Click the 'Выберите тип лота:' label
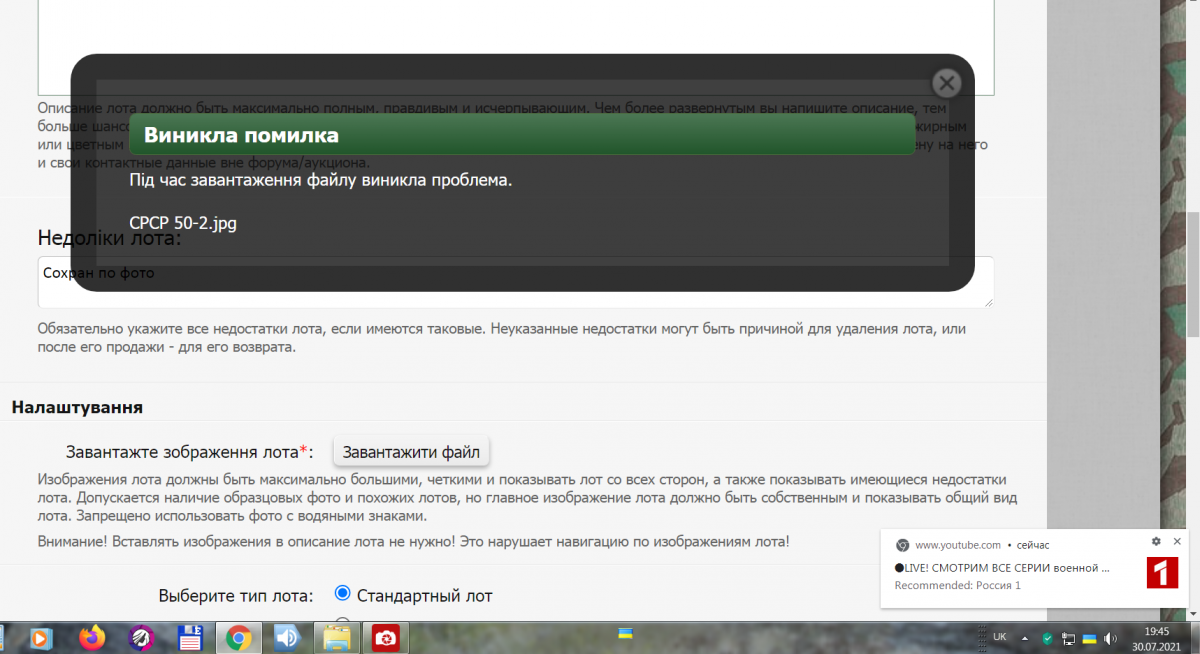 236,596
